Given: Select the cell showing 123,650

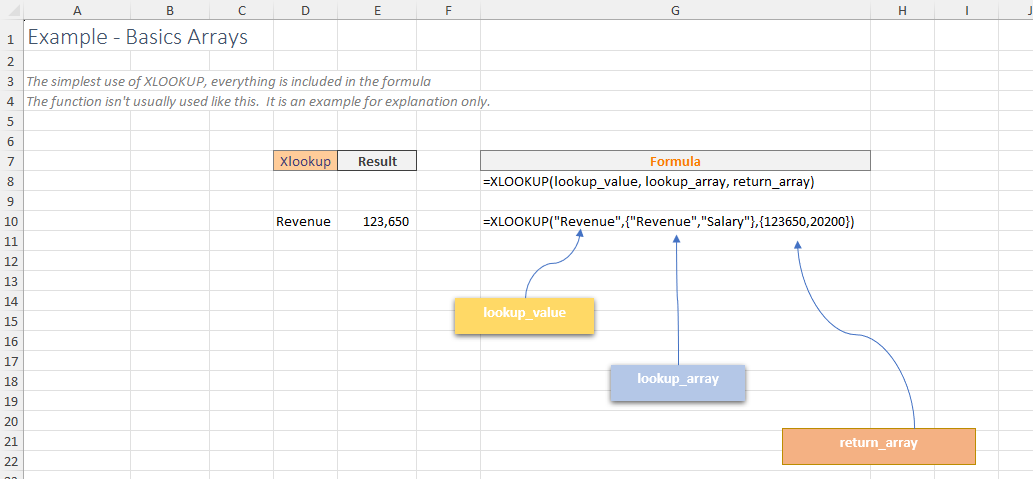Looking at the screenshot, I should 377,222.
